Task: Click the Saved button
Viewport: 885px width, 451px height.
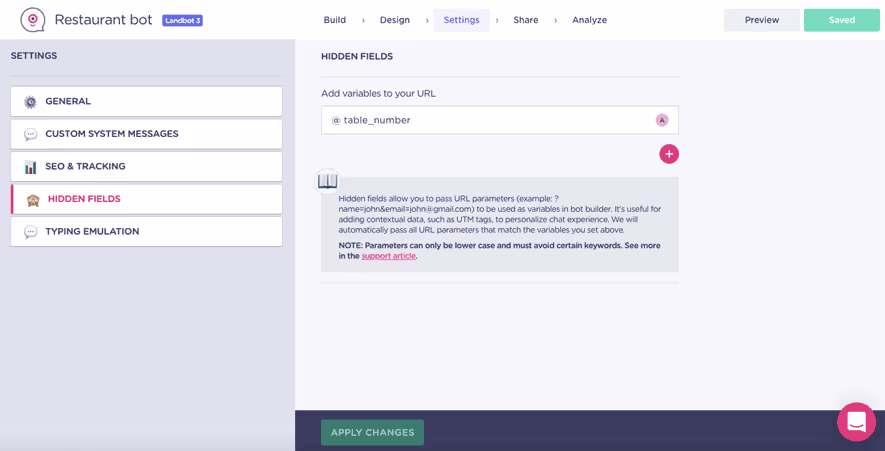Action: coord(842,20)
